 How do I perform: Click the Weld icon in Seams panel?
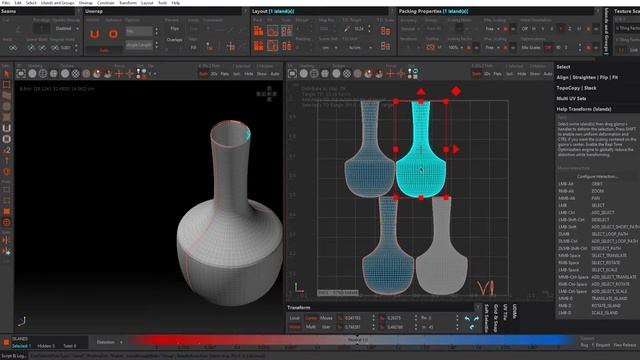click(13, 48)
